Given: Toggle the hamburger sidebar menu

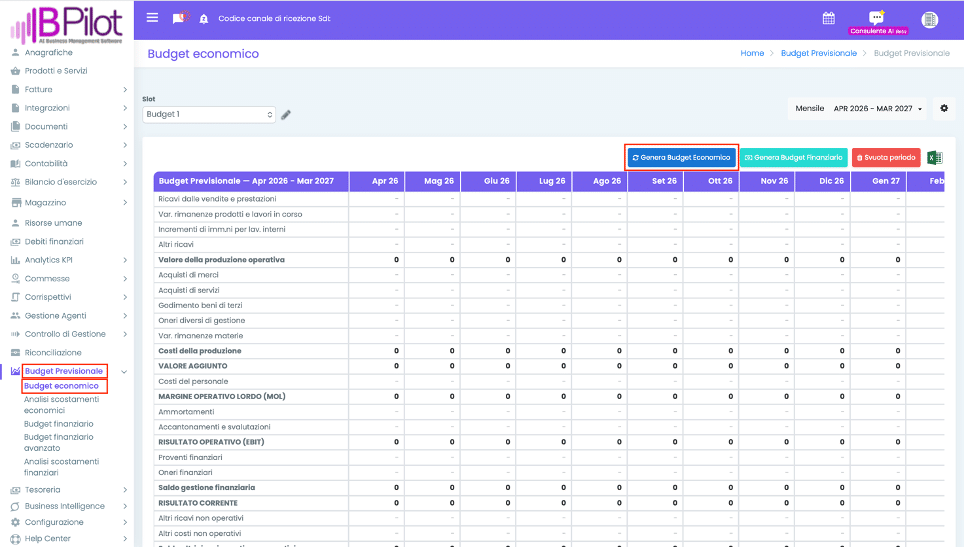Looking at the screenshot, I should (152, 18).
